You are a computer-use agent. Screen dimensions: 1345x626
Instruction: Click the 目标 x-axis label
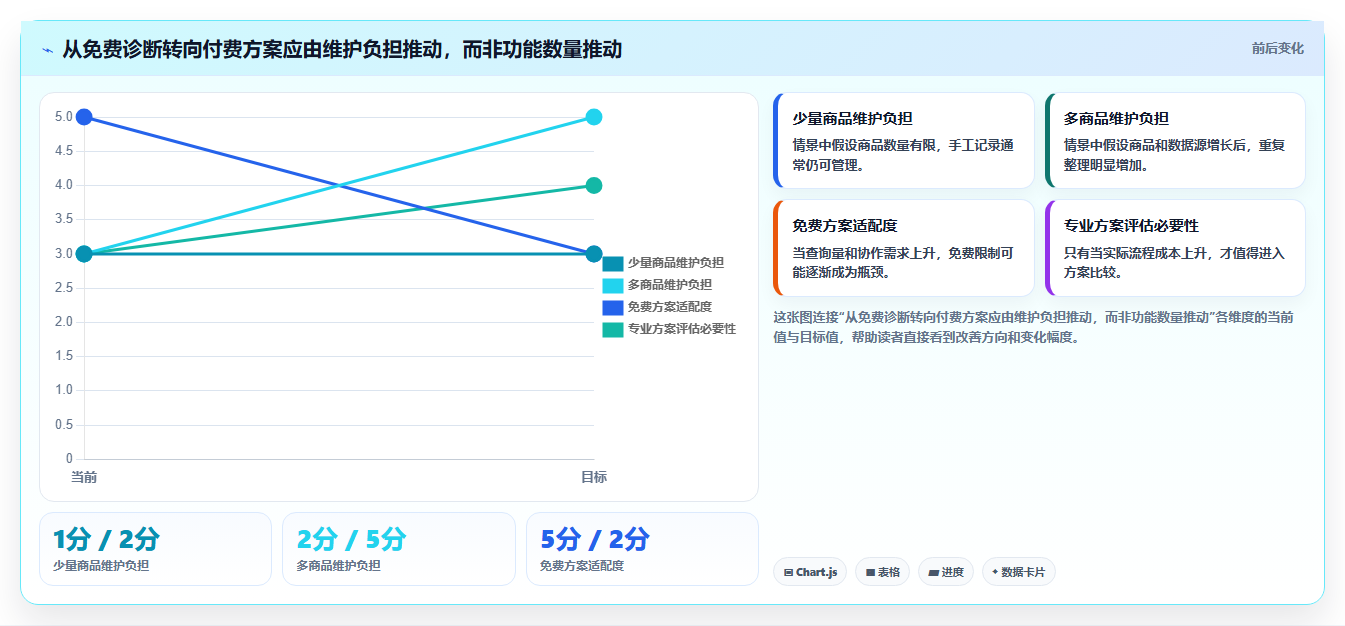click(594, 477)
